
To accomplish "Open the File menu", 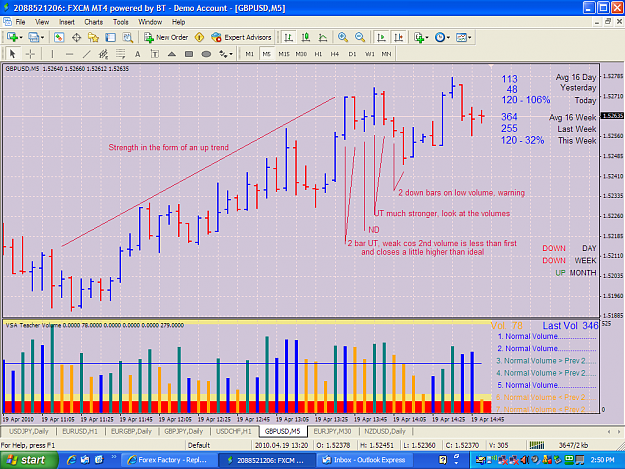I will click(20, 22).
